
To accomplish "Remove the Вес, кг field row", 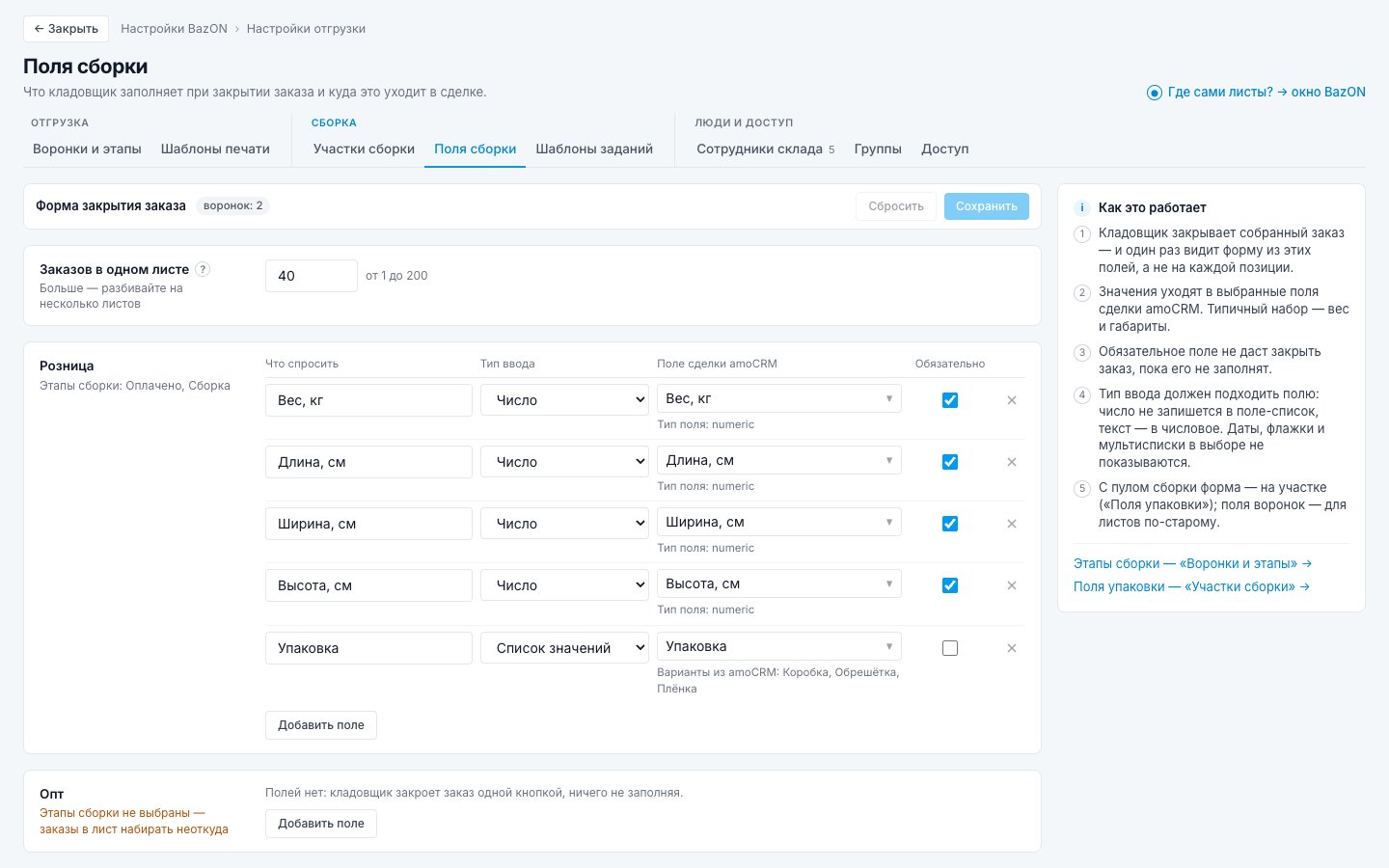I will click(x=1012, y=400).
